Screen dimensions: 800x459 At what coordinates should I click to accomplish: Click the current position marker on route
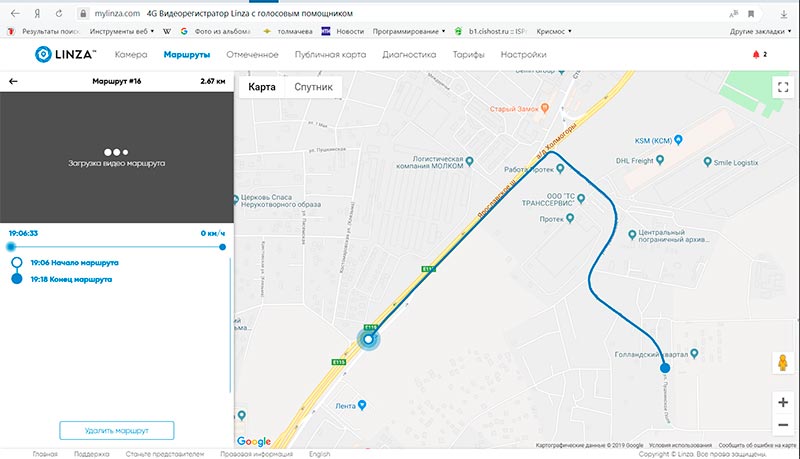[369, 340]
